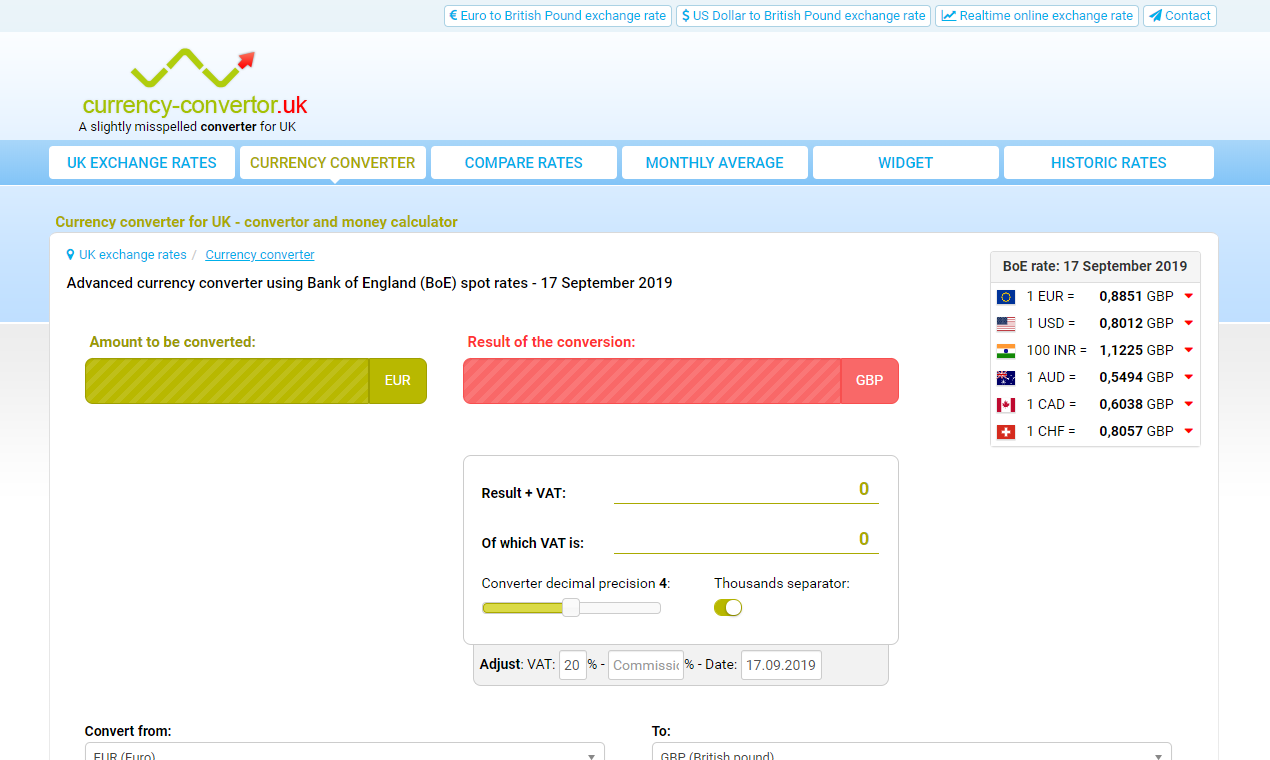Click the India flag next to the INR rate
Screen dimensions: 1270x760
pyautogui.click(x=1005, y=350)
